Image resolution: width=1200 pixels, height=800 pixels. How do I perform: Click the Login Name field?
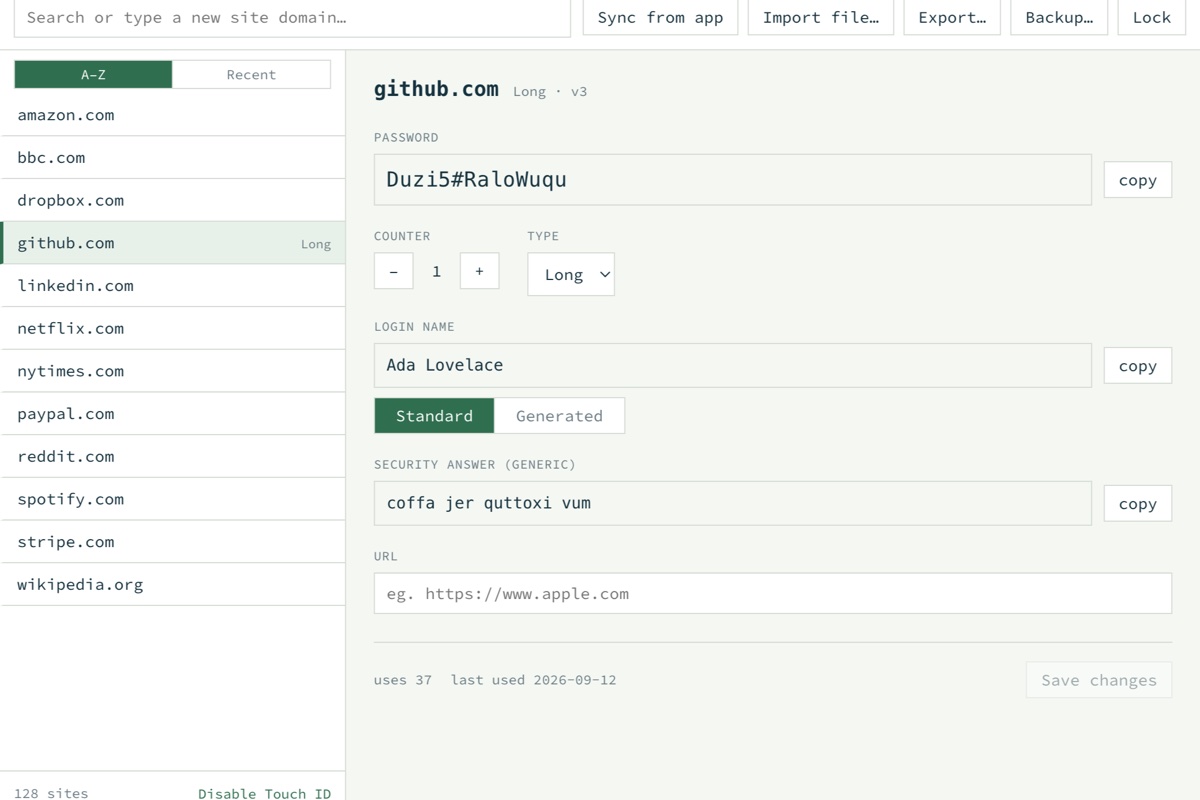[733, 365]
